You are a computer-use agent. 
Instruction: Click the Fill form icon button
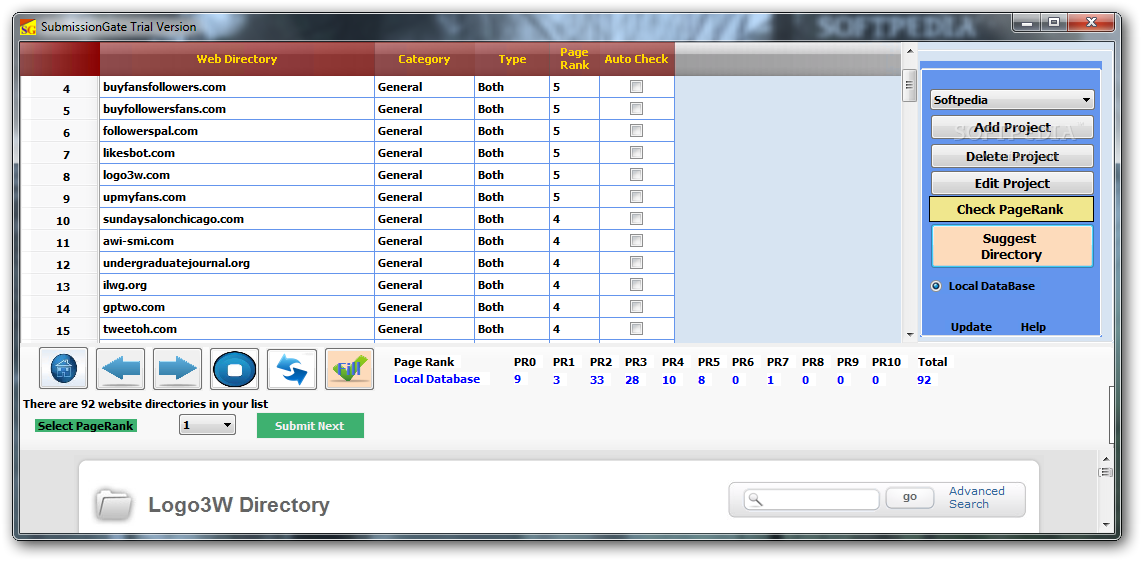point(349,369)
